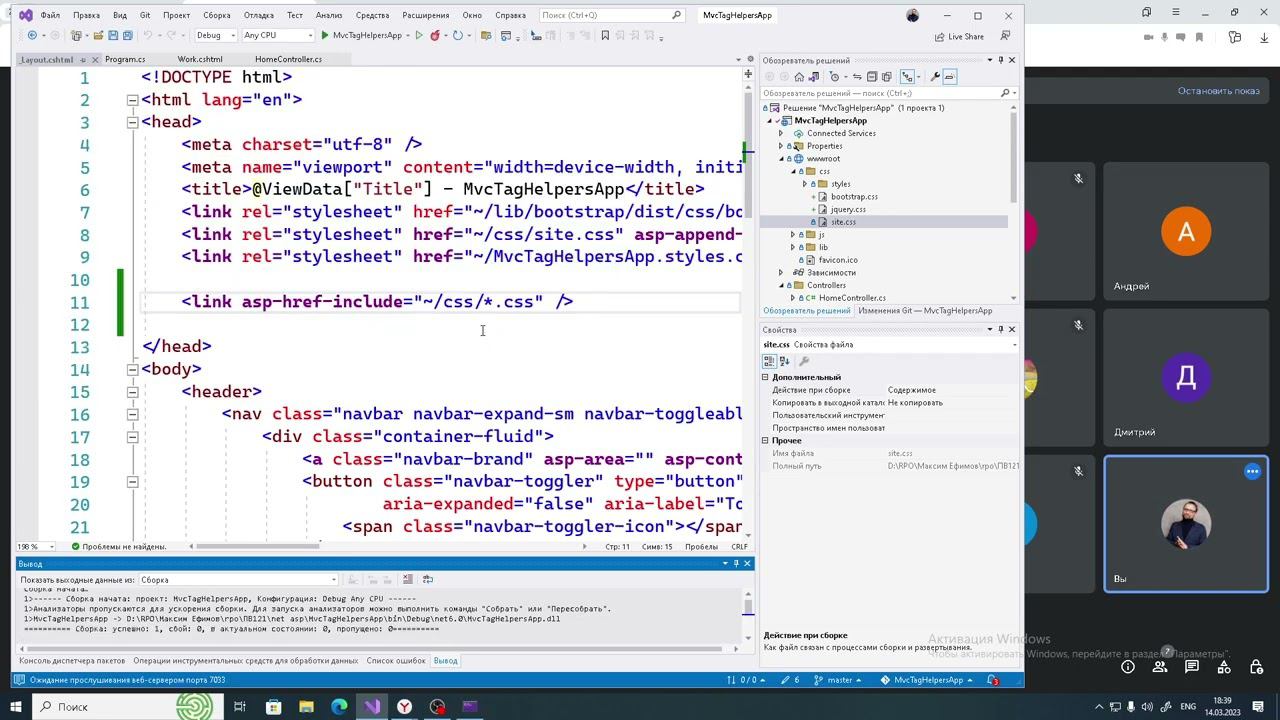This screenshot has height=720, width=1280.
Task: Open the chat icon in the meeting bar
Action: click(1191, 667)
